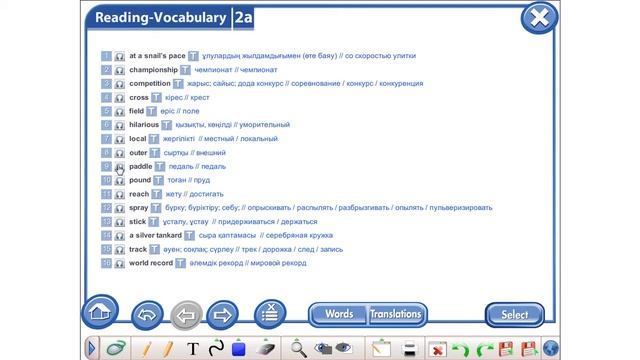Click the clear list button with X
The width and height of the screenshot is (640, 360).
(270, 314)
